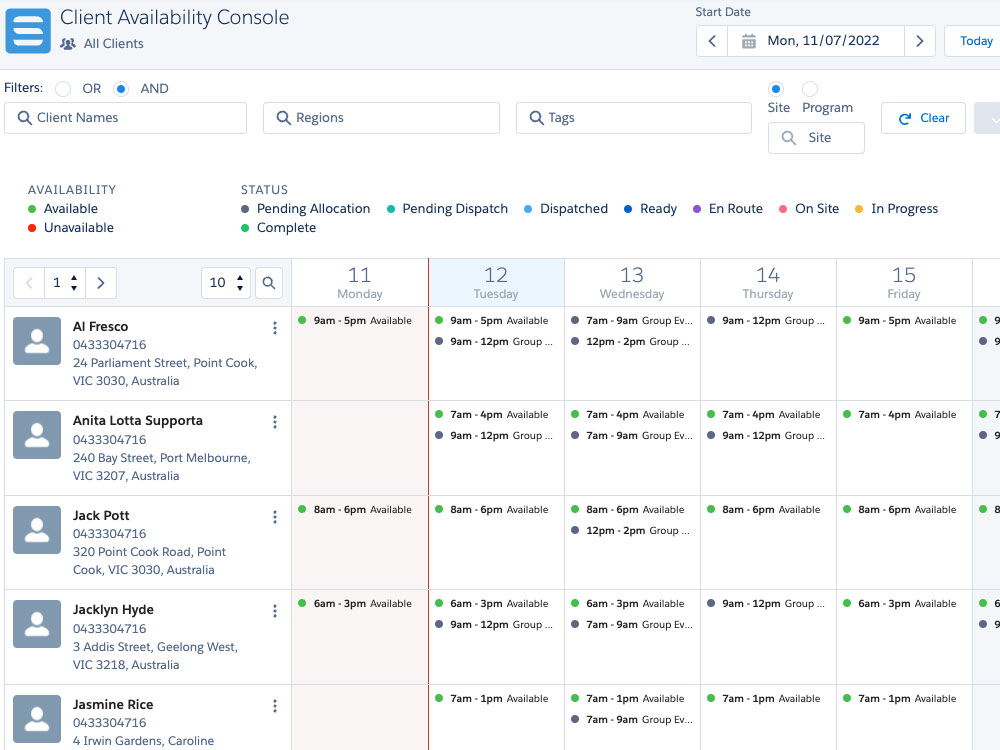Select the Thursday 14 column header
Image resolution: width=1000 pixels, height=750 pixels.
tap(768, 283)
